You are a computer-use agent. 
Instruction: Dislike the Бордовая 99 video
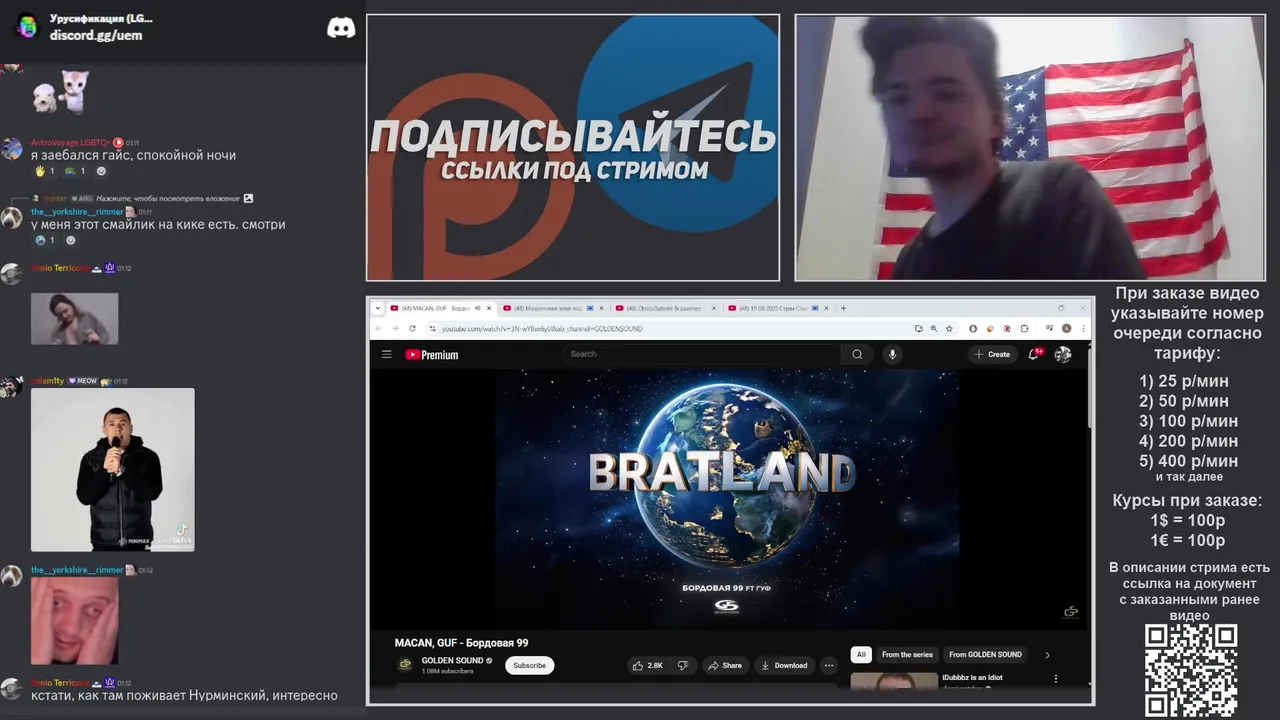(x=683, y=665)
